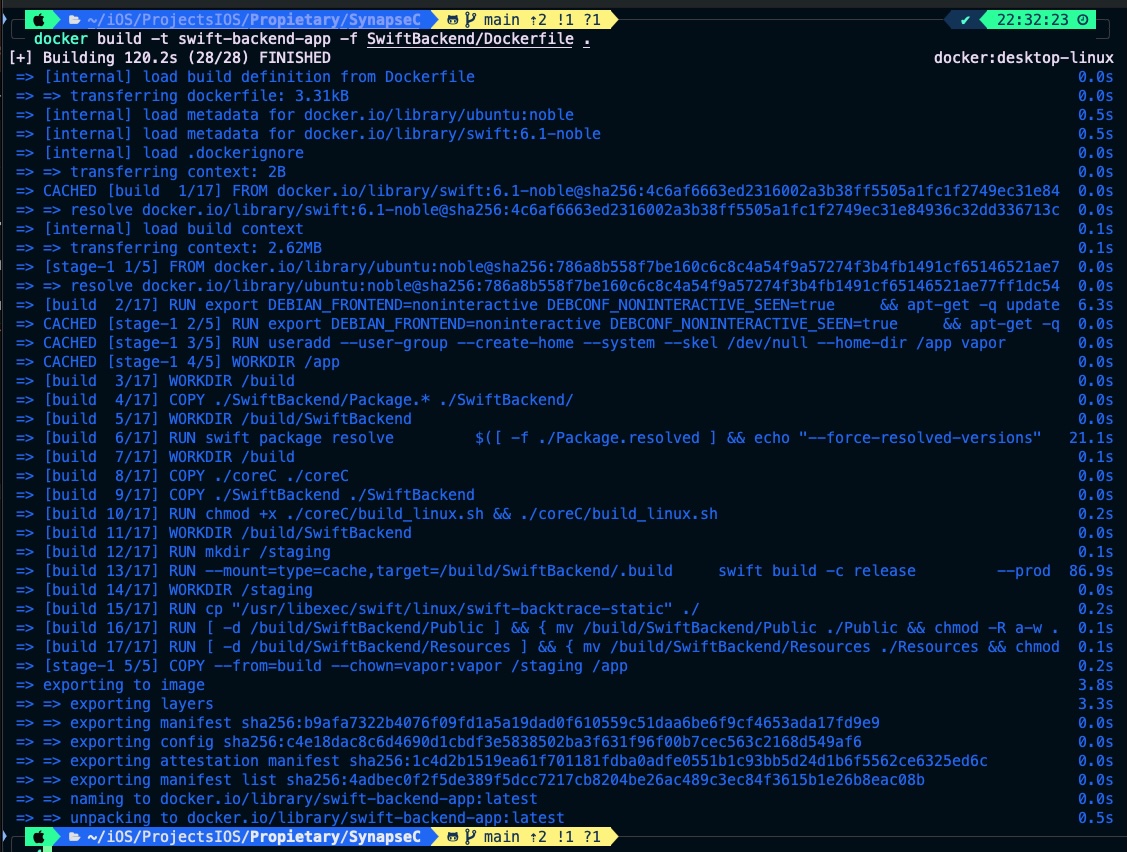Image resolution: width=1127 pixels, height=852 pixels.
Task: Click the green checkmark status icon
Action: [965, 20]
